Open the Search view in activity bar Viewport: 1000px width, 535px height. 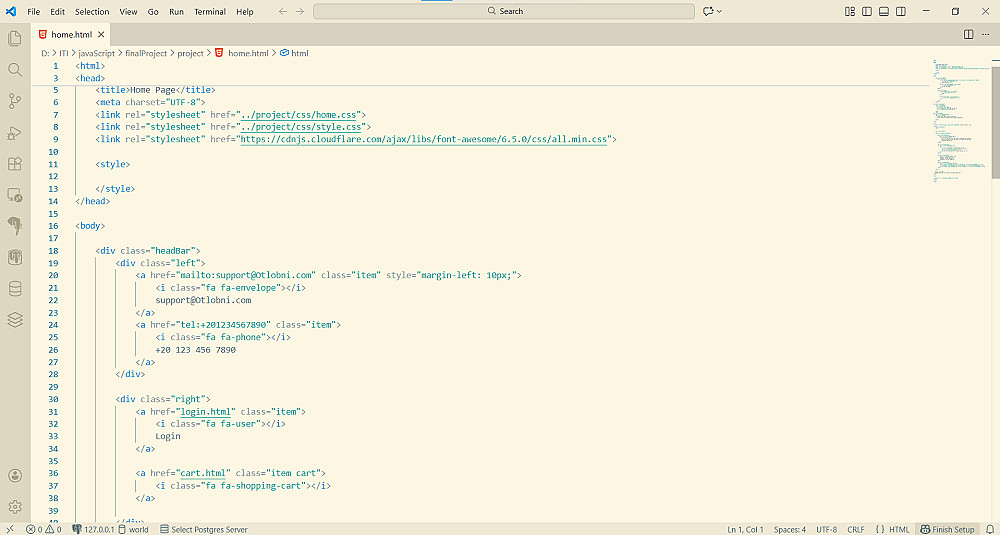pos(15,70)
